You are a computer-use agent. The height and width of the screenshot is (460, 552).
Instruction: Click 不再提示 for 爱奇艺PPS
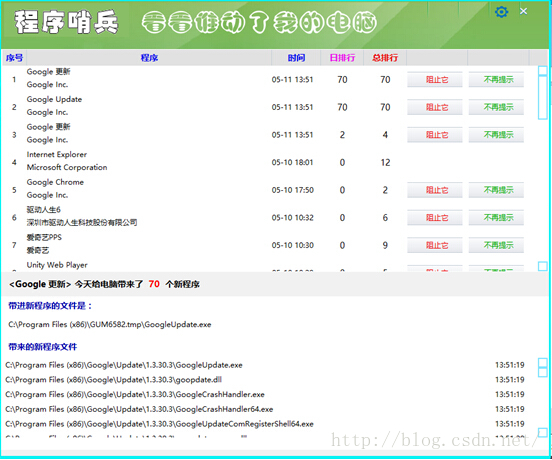(496, 245)
